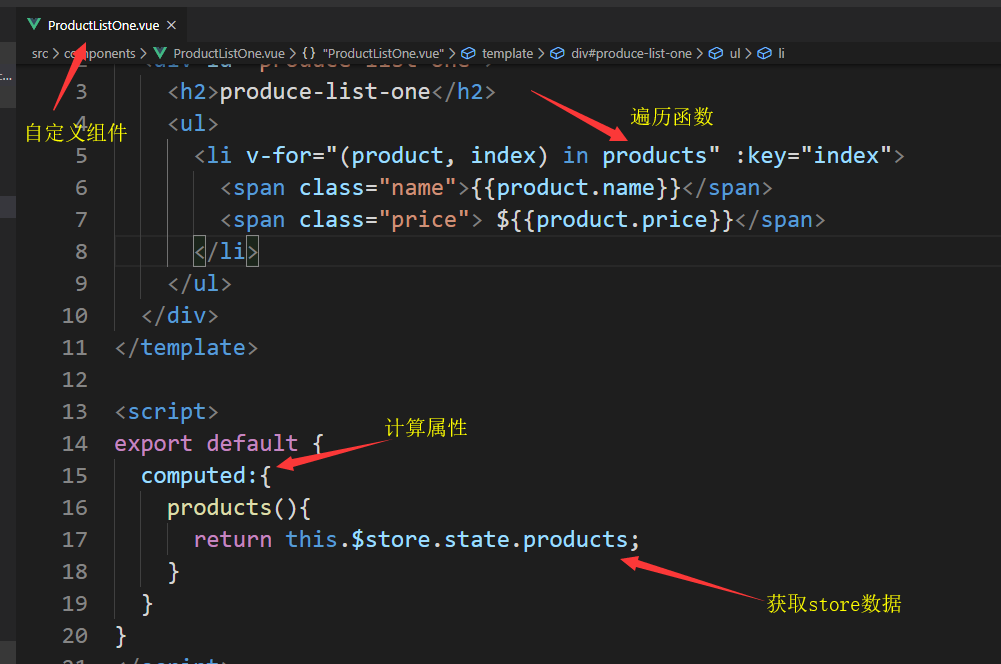The width and height of the screenshot is (1001, 664).
Task: Click the ul breadcrumb label
Action: (x=735, y=53)
